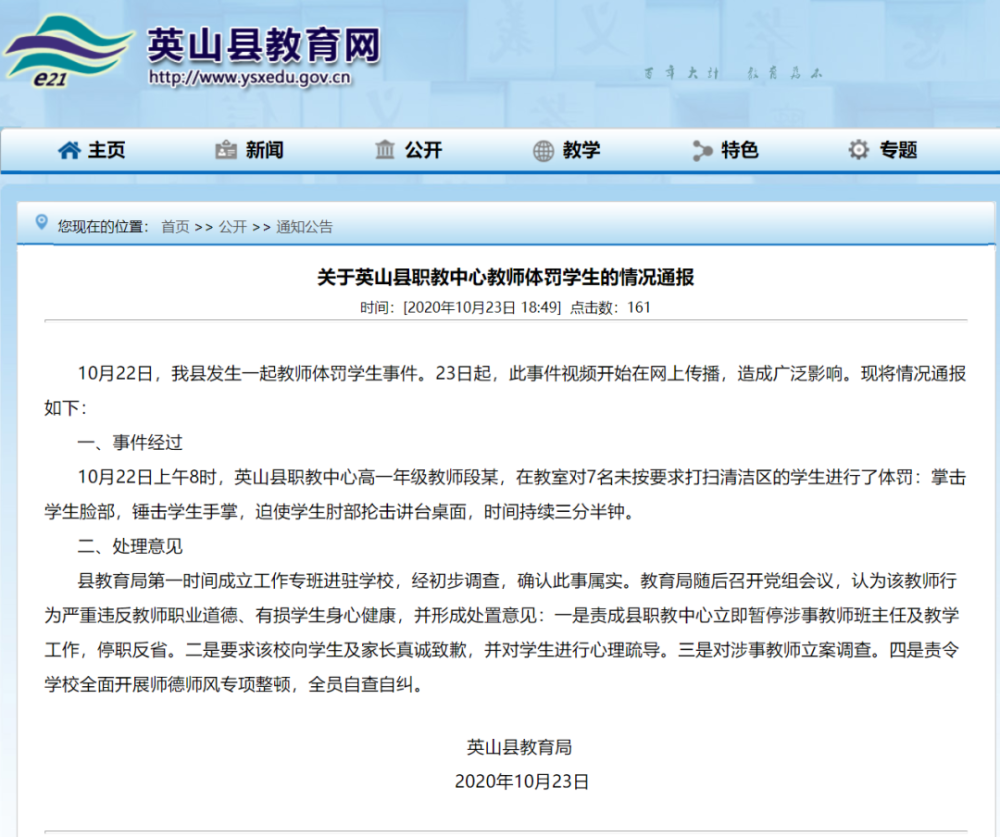Click the building icon beside 公开
The height and width of the screenshot is (837, 1000).
pos(385,150)
